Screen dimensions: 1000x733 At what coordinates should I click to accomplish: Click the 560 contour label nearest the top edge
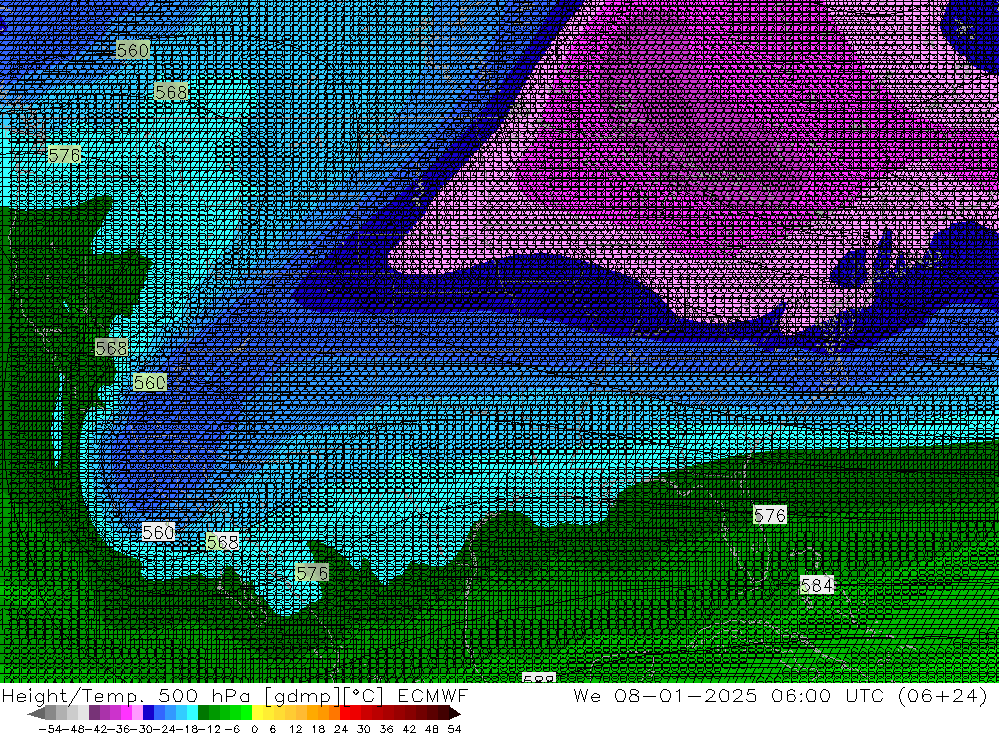point(133,50)
